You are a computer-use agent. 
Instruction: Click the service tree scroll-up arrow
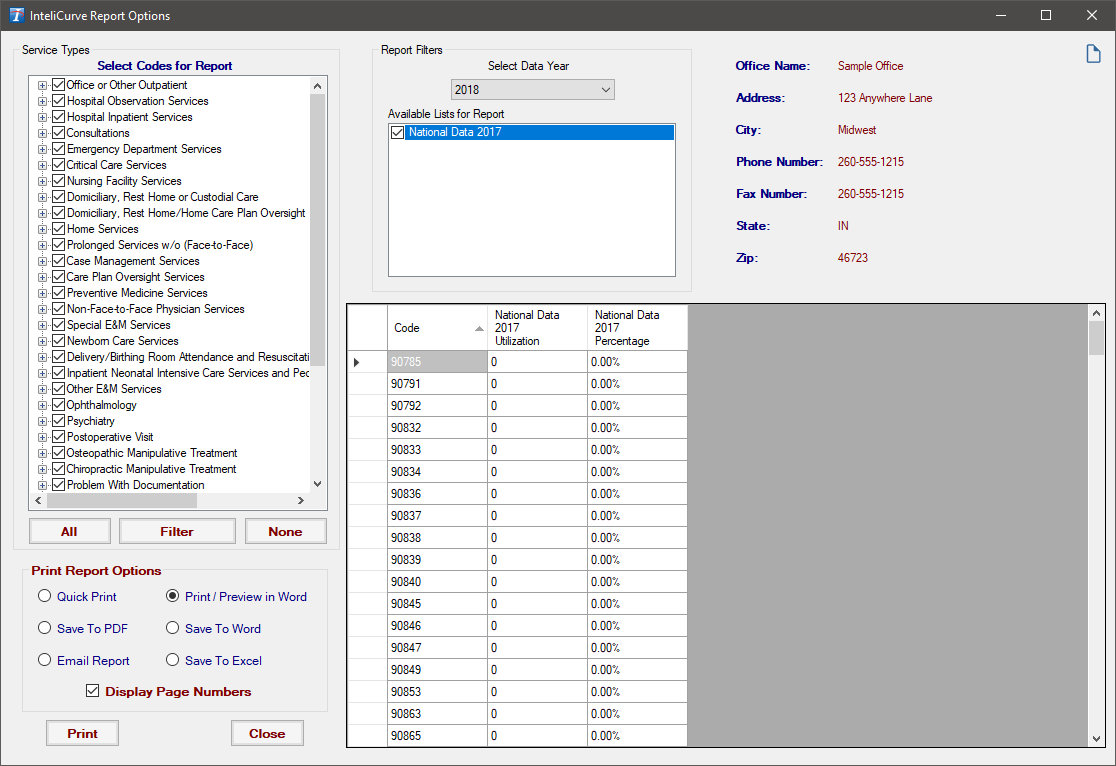(317, 85)
